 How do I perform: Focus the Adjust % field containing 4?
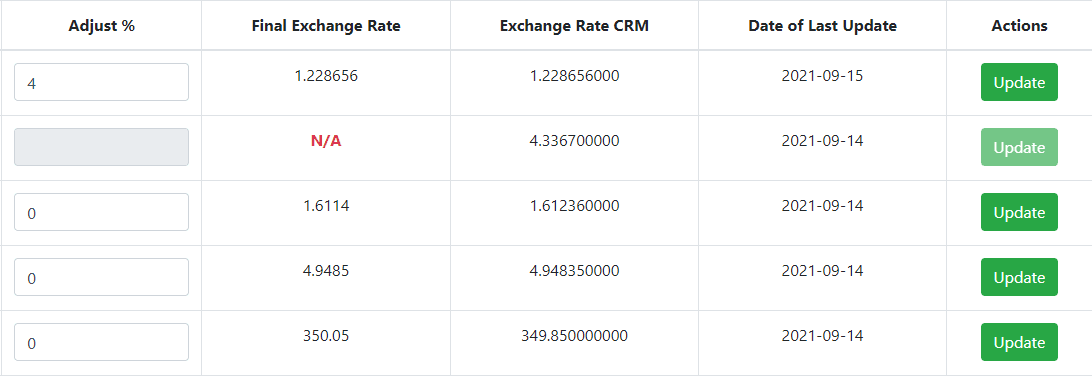tap(102, 82)
